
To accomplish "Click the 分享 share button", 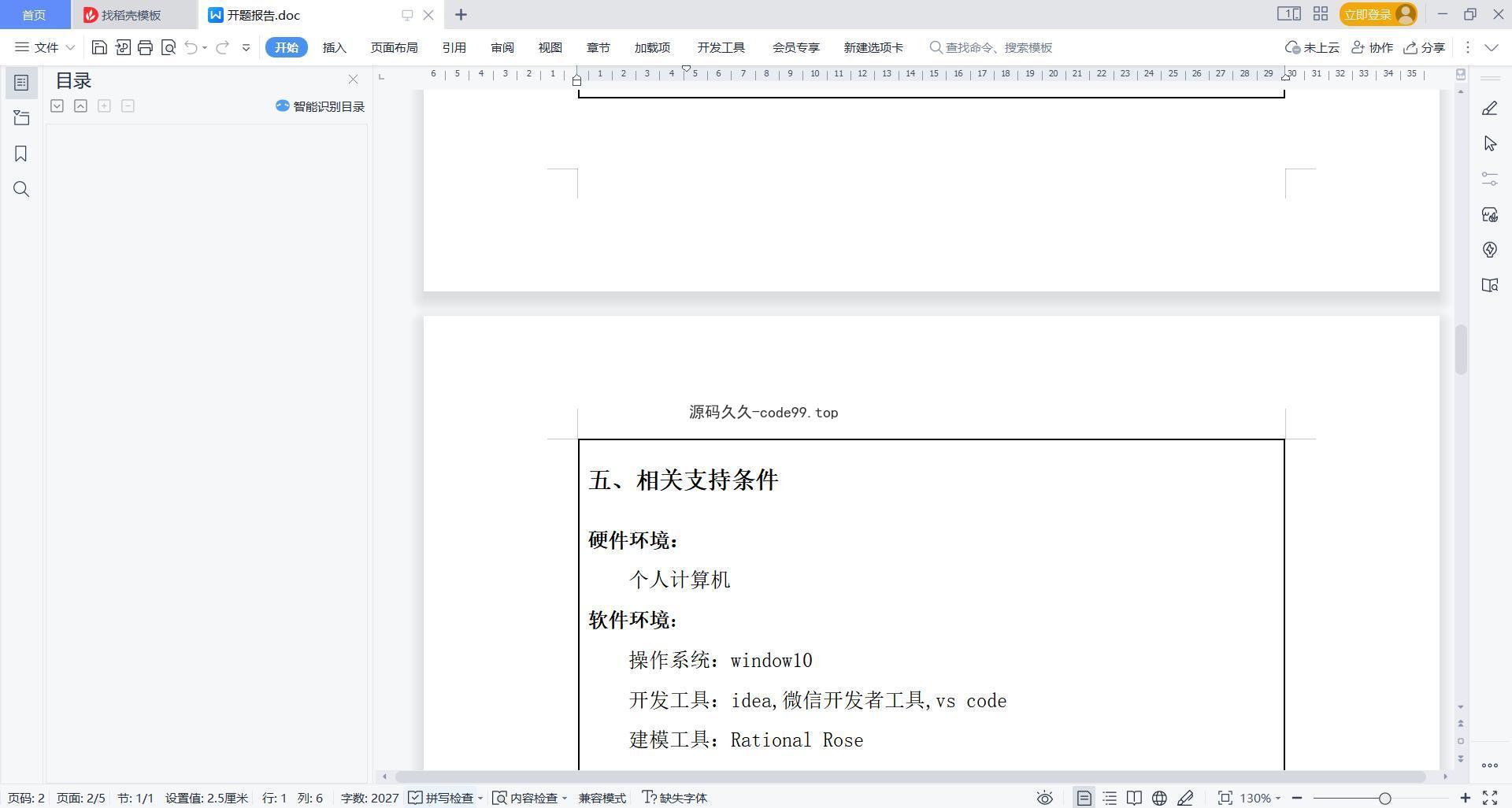I will point(1424,47).
